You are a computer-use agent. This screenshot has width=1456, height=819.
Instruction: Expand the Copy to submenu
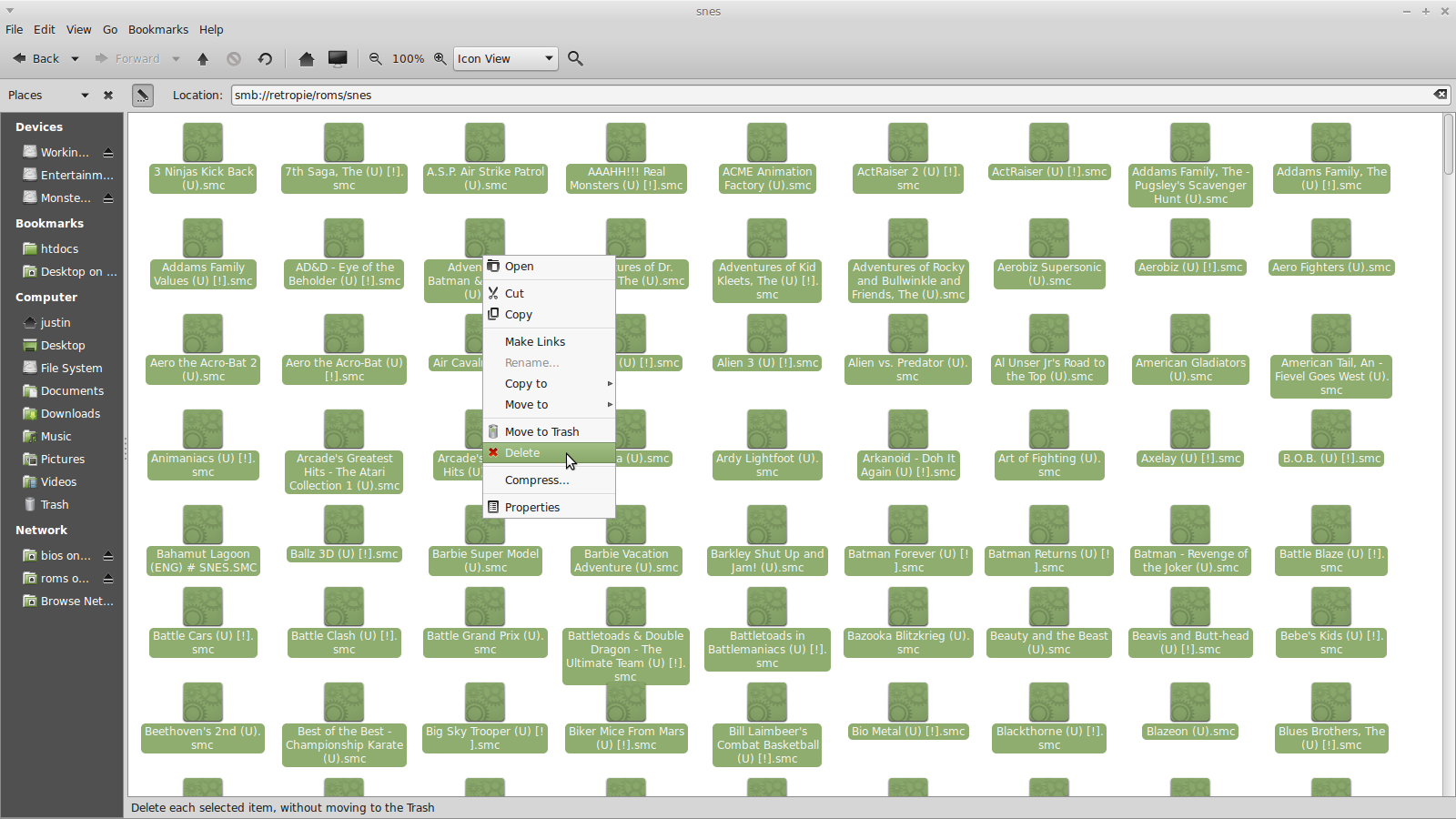549,384
